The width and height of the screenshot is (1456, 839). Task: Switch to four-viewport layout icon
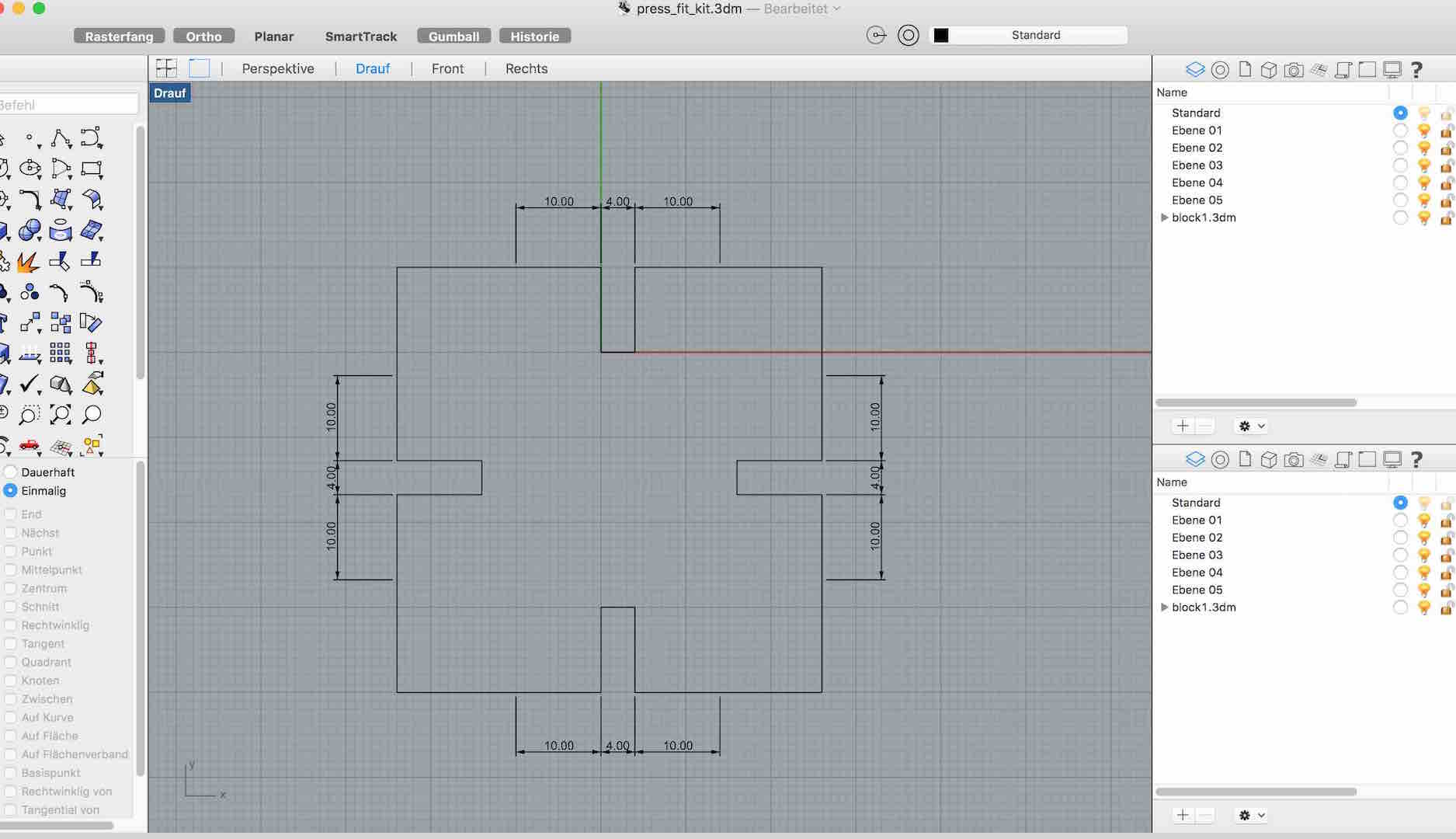(x=166, y=68)
